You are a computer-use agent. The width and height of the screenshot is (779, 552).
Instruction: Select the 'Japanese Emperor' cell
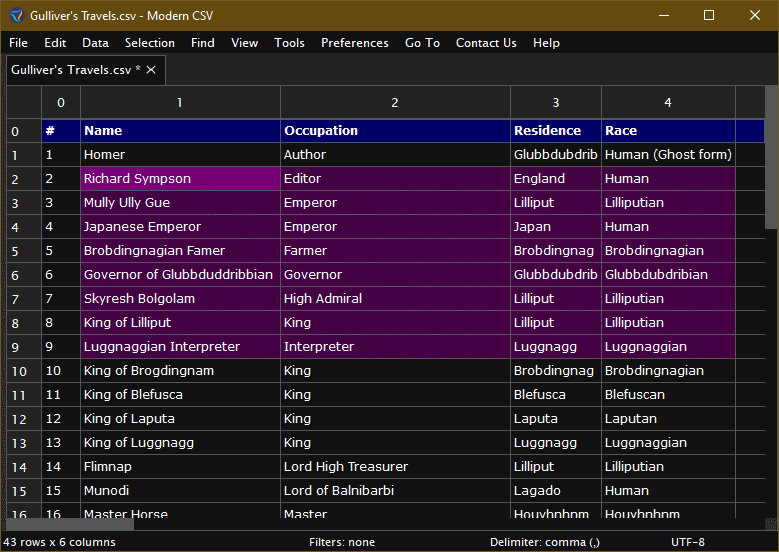[180, 227]
